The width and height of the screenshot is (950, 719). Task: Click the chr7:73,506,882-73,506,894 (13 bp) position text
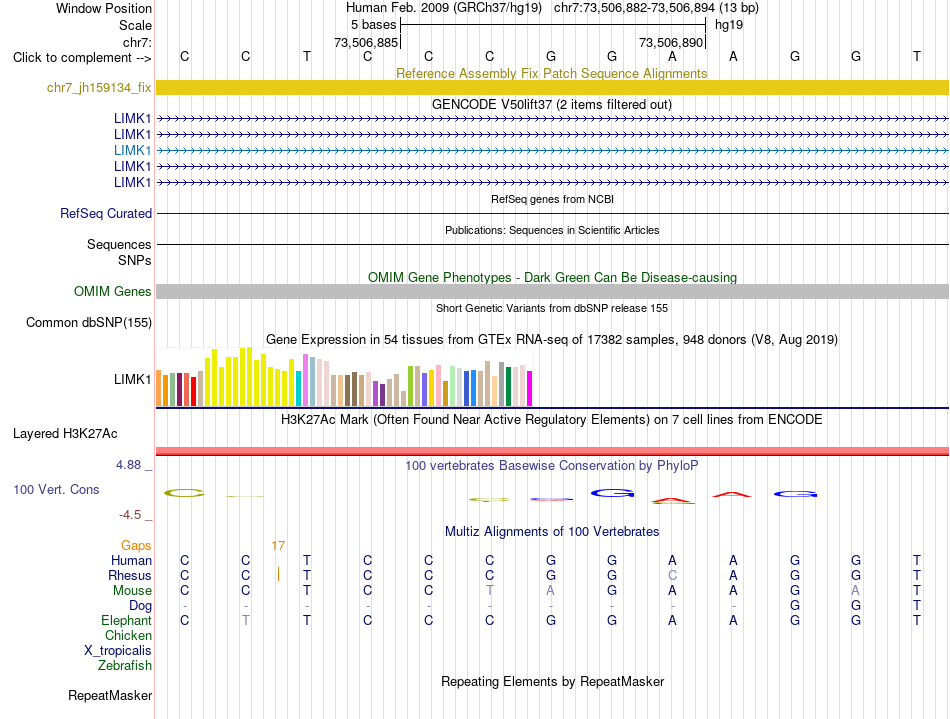point(656,8)
